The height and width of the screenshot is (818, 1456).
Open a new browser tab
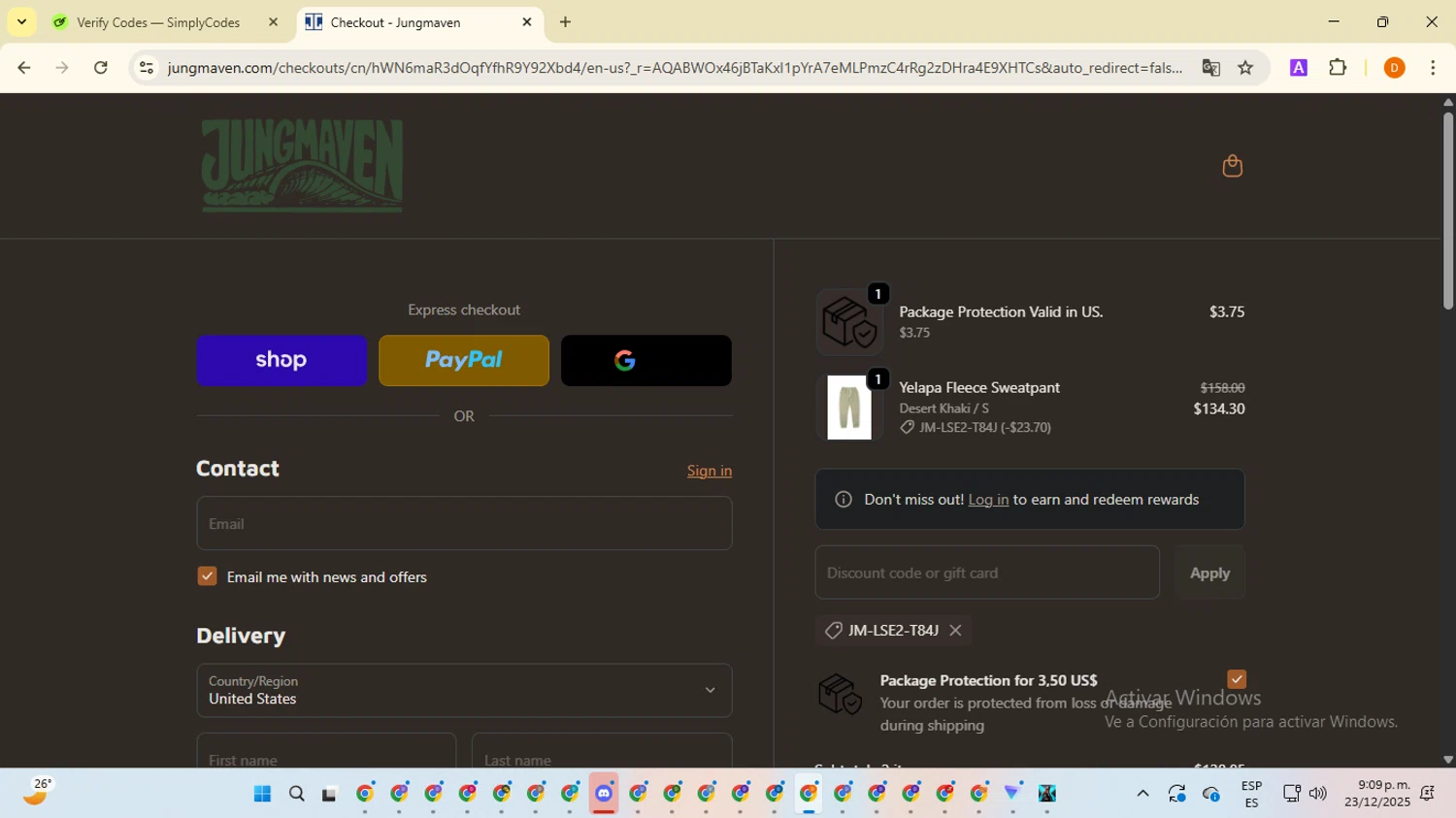[565, 22]
